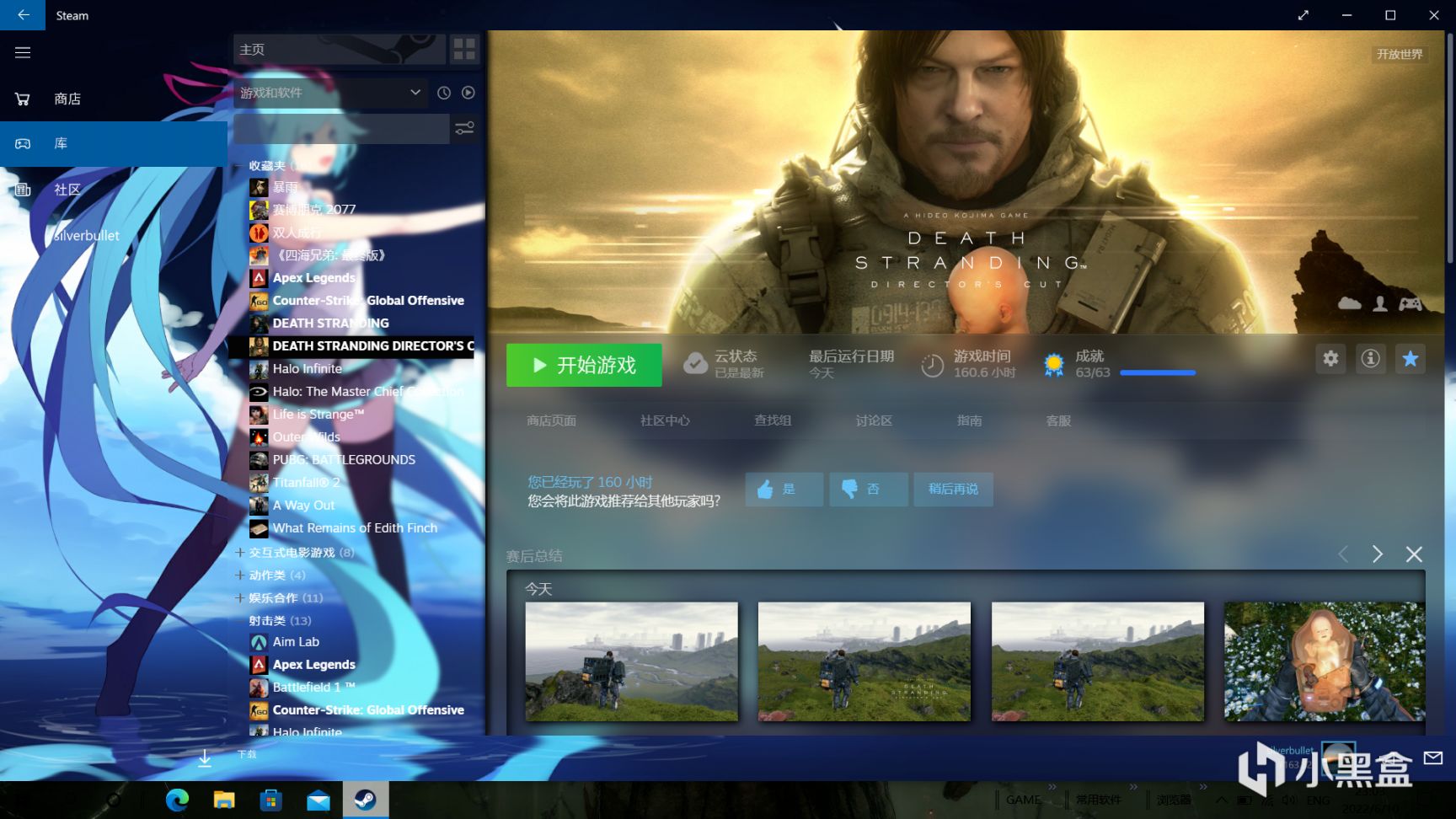Open the 社区 community section

click(x=114, y=190)
